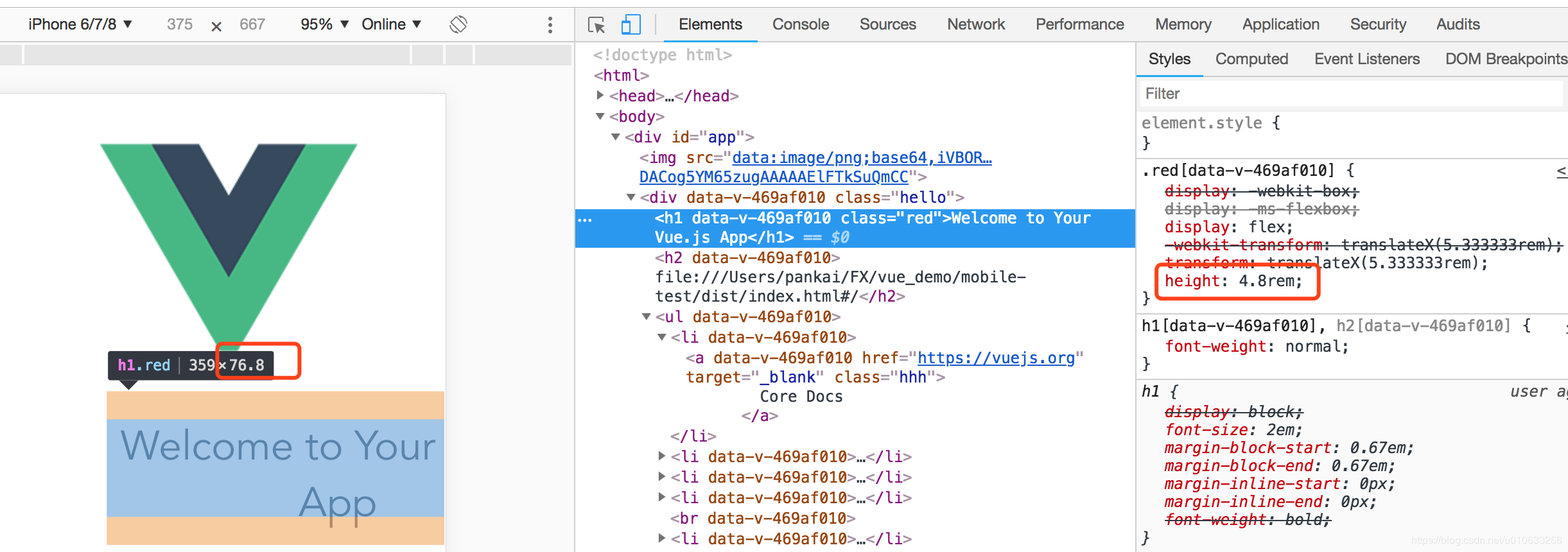Open the img base64 data source link
The width and height of the screenshot is (1568, 552).
point(815,167)
